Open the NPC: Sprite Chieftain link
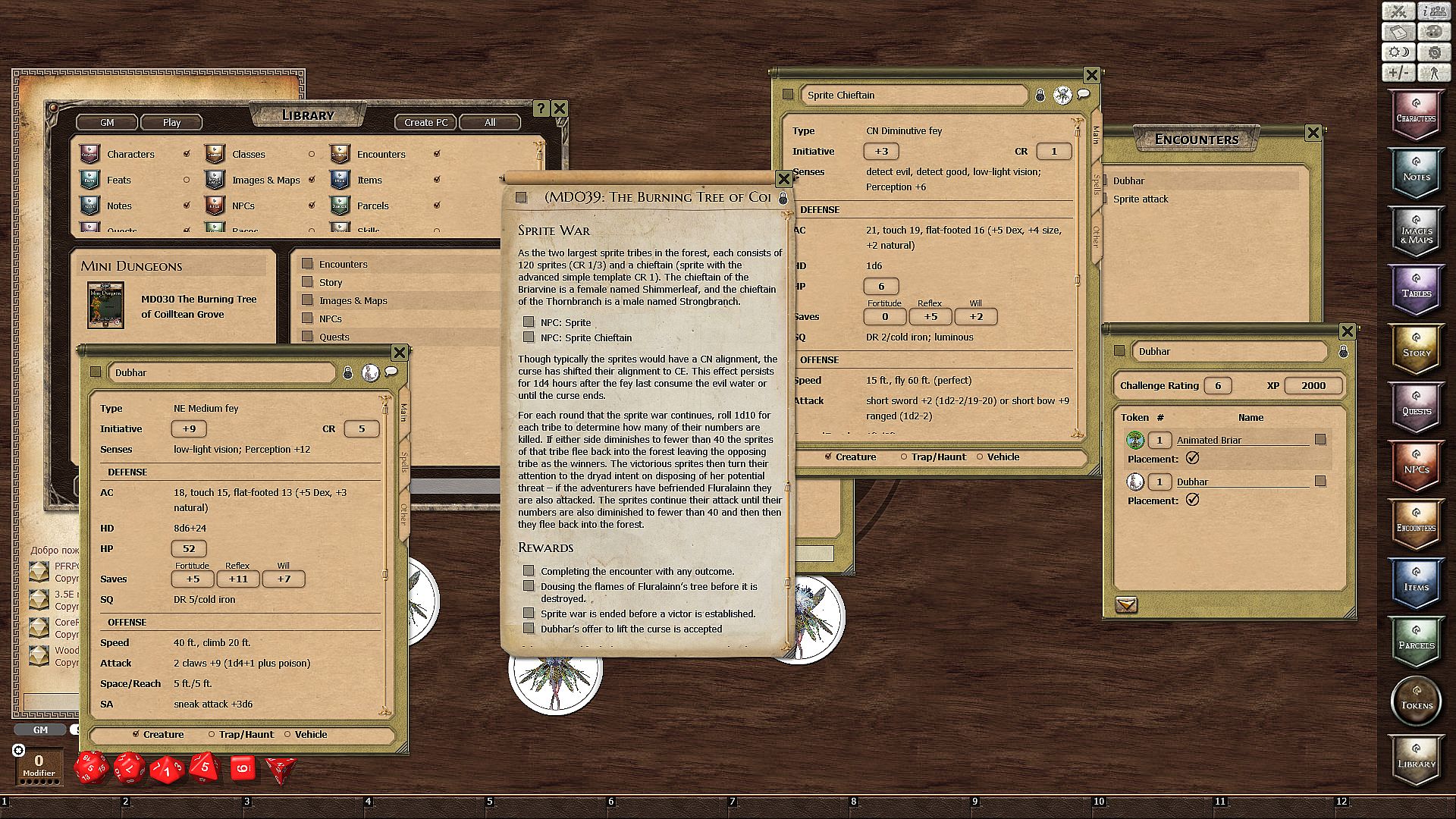 click(x=529, y=337)
